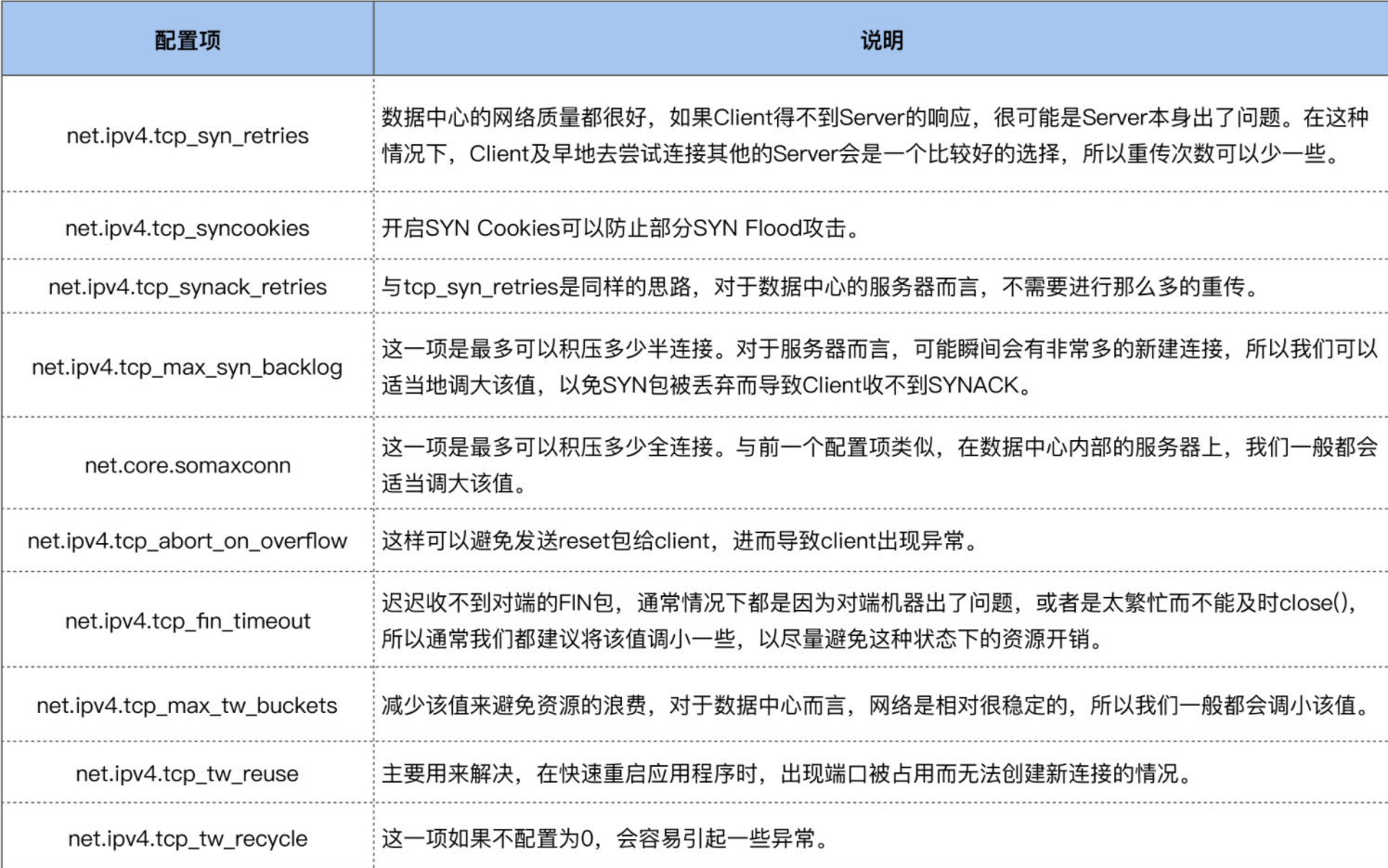Image resolution: width=1388 pixels, height=868 pixels.
Task: Select the net.ipv4.tcp_syn_retries cell
Action: [x=188, y=136]
